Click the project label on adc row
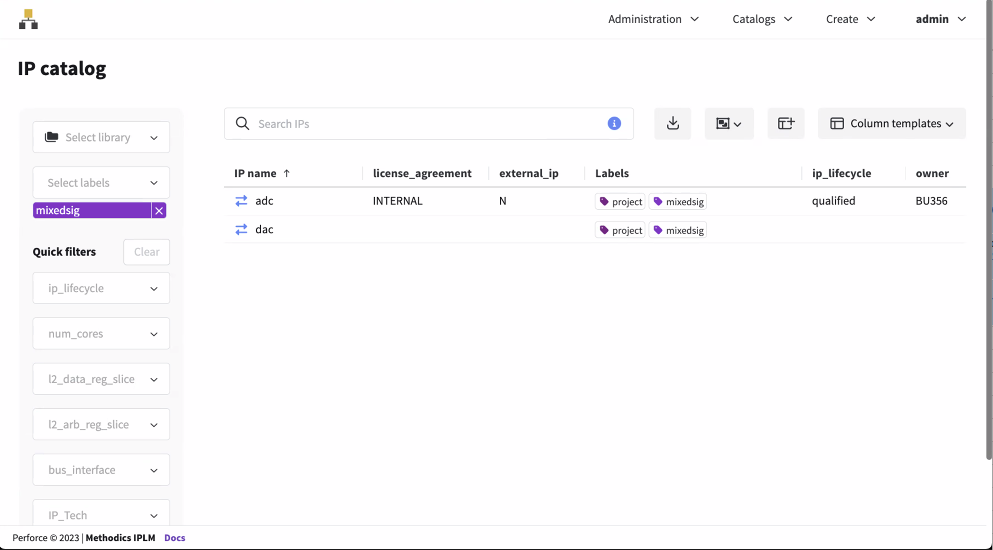This screenshot has height=550, width=993. click(x=620, y=202)
